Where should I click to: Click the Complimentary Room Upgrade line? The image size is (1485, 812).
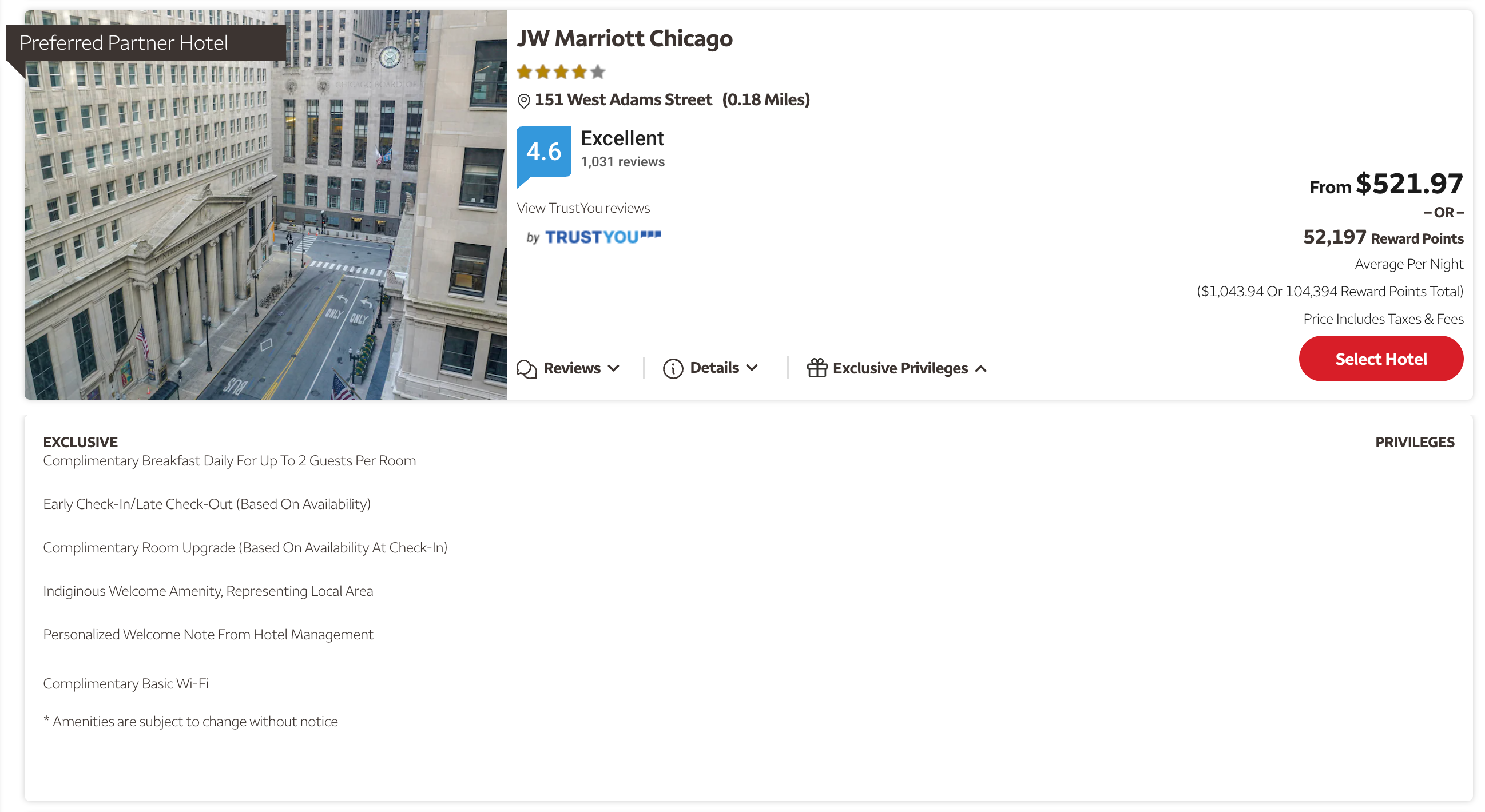click(x=245, y=547)
